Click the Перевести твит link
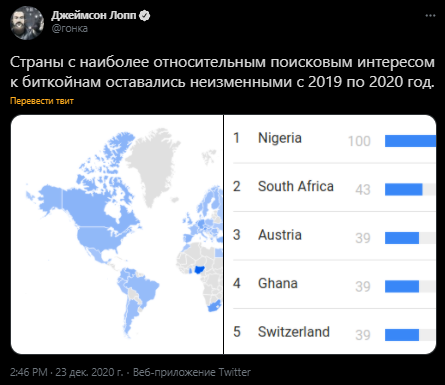Image resolution: width=445 pixels, height=385 pixels. [x=42, y=101]
